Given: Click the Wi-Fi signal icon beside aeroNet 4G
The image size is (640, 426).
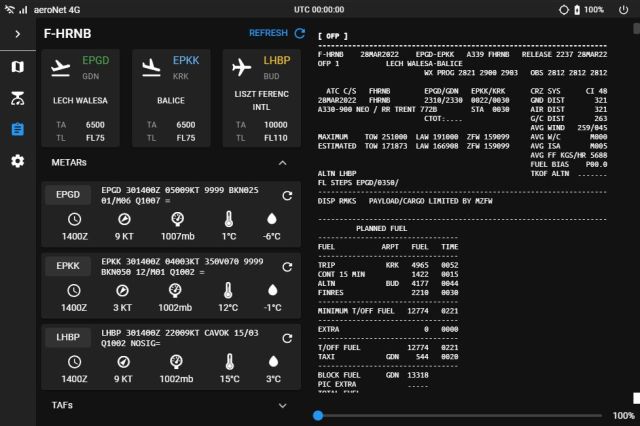Looking at the screenshot, I should [9, 9].
